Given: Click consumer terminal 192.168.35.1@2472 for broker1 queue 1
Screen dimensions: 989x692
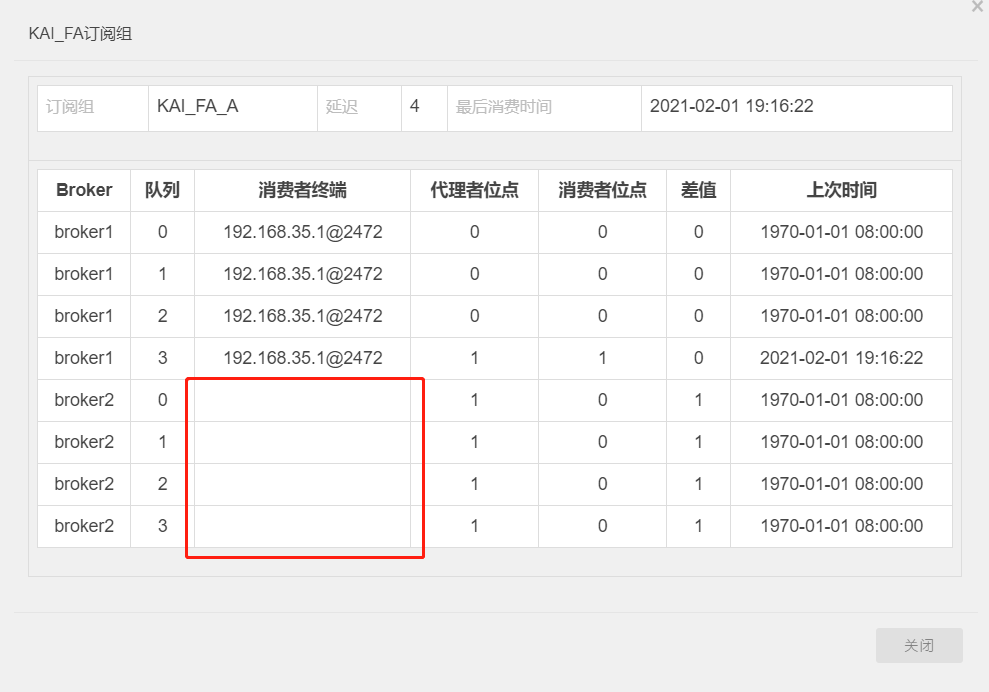Looking at the screenshot, I should click(x=303, y=274).
